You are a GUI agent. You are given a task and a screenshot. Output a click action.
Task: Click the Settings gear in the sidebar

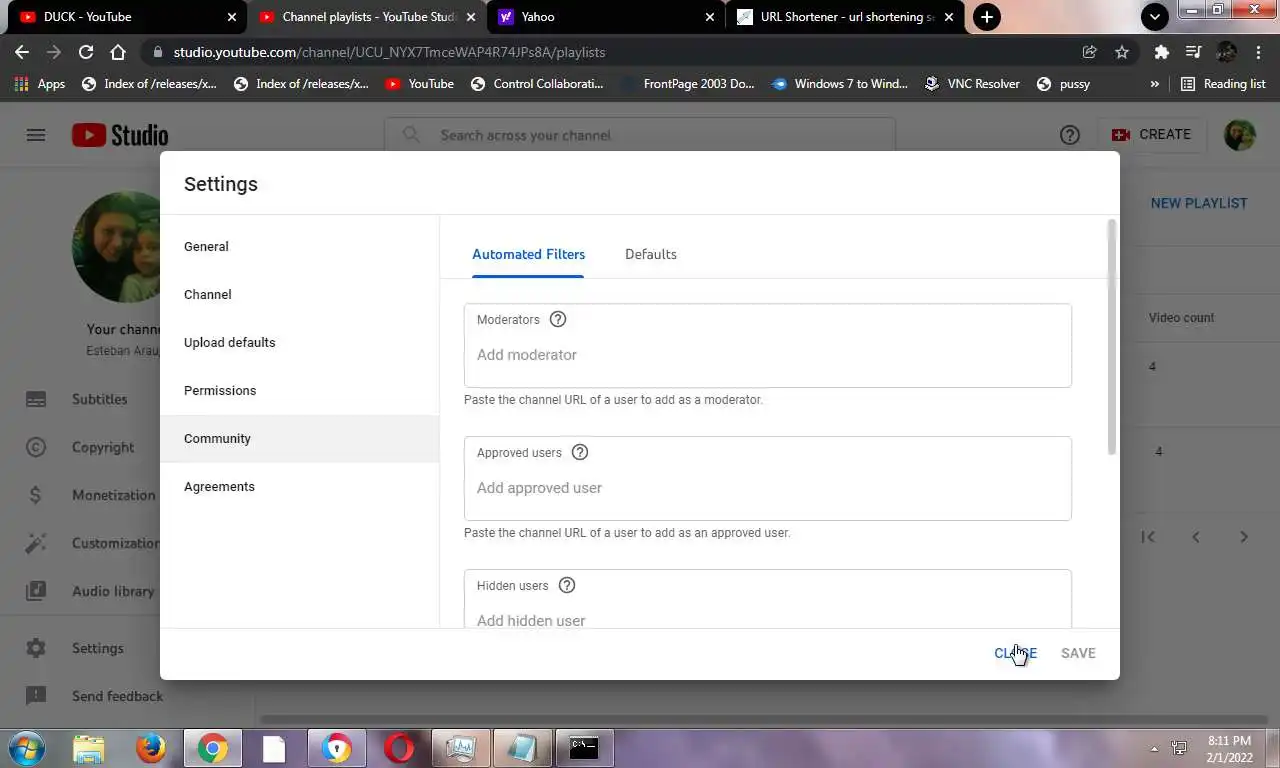pyautogui.click(x=36, y=648)
